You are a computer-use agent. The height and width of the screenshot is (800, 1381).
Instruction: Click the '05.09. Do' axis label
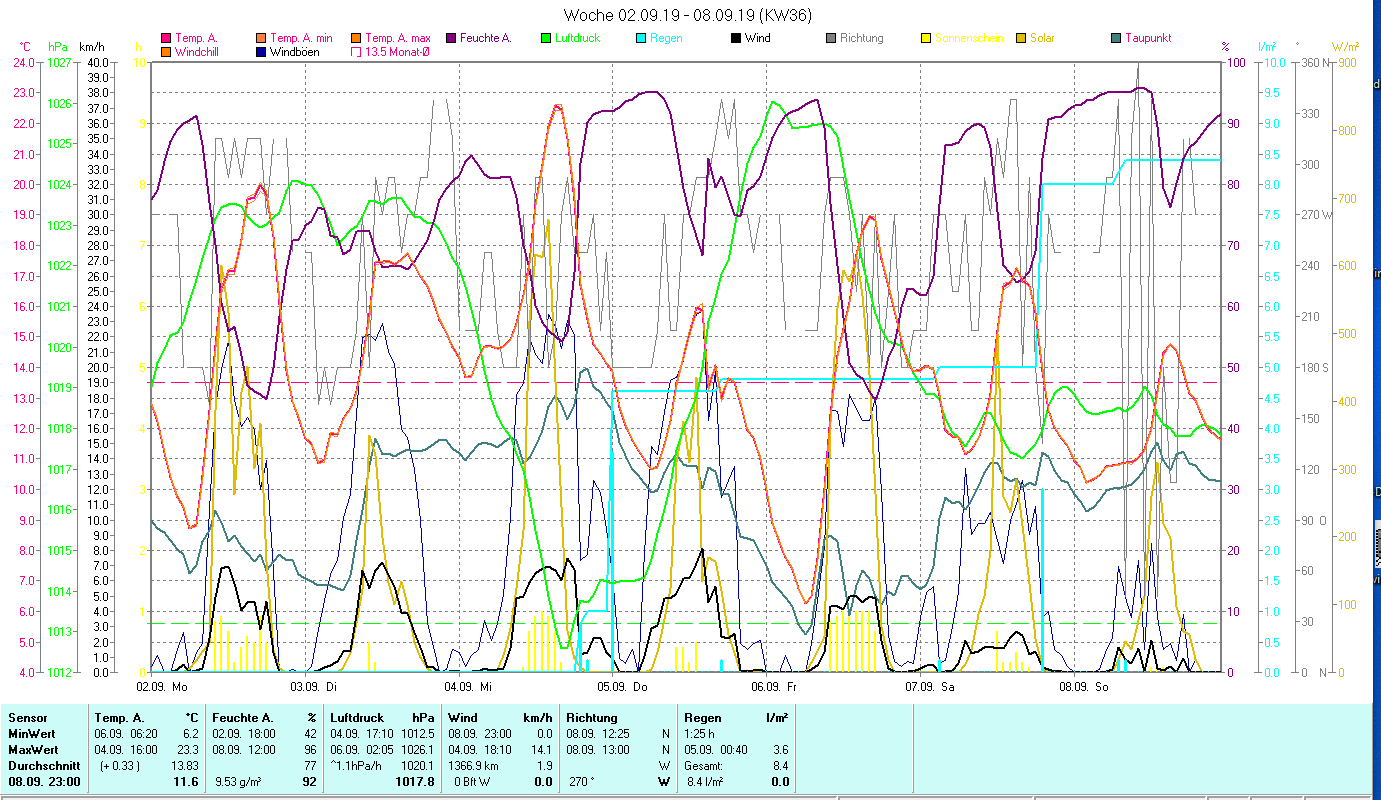(622, 687)
